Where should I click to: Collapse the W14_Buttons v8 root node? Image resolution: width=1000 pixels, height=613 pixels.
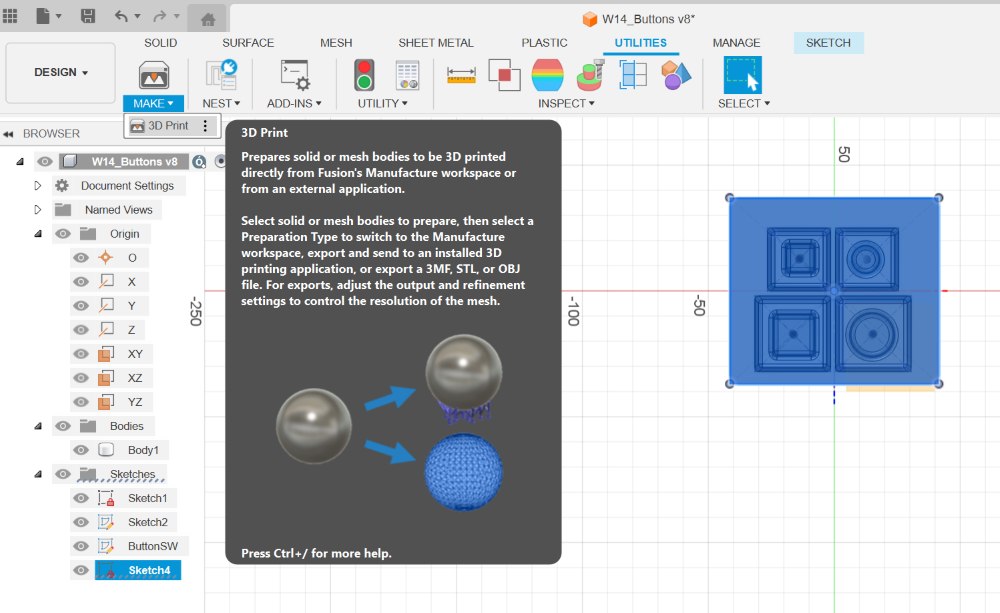(x=20, y=162)
